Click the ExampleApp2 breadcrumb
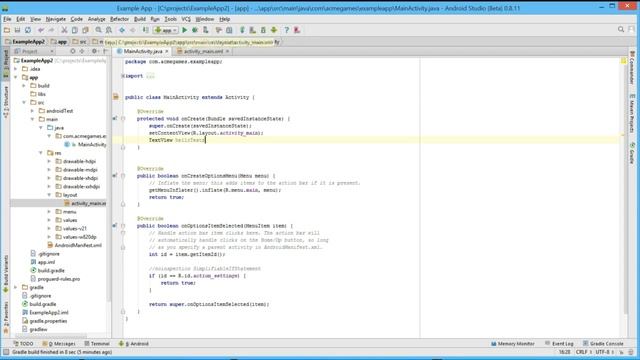The width and height of the screenshot is (640, 360). pyautogui.click(x=24, y=42)
